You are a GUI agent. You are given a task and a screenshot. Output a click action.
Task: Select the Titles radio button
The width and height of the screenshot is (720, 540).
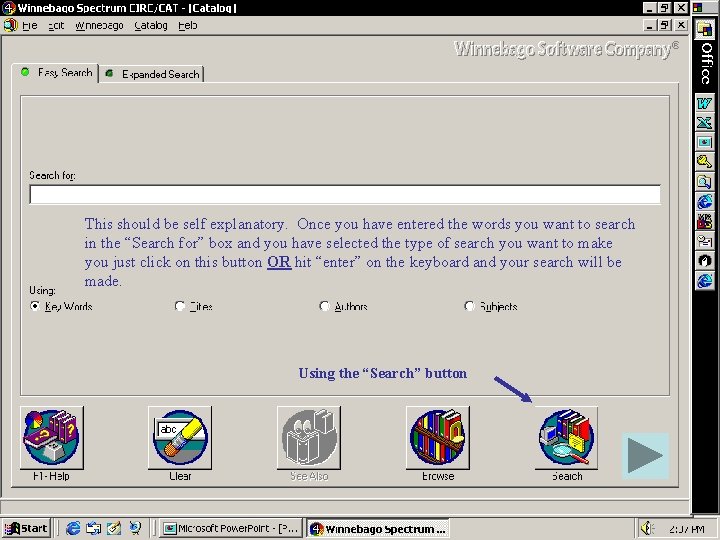pyautogui.click(x=180, y=306)
